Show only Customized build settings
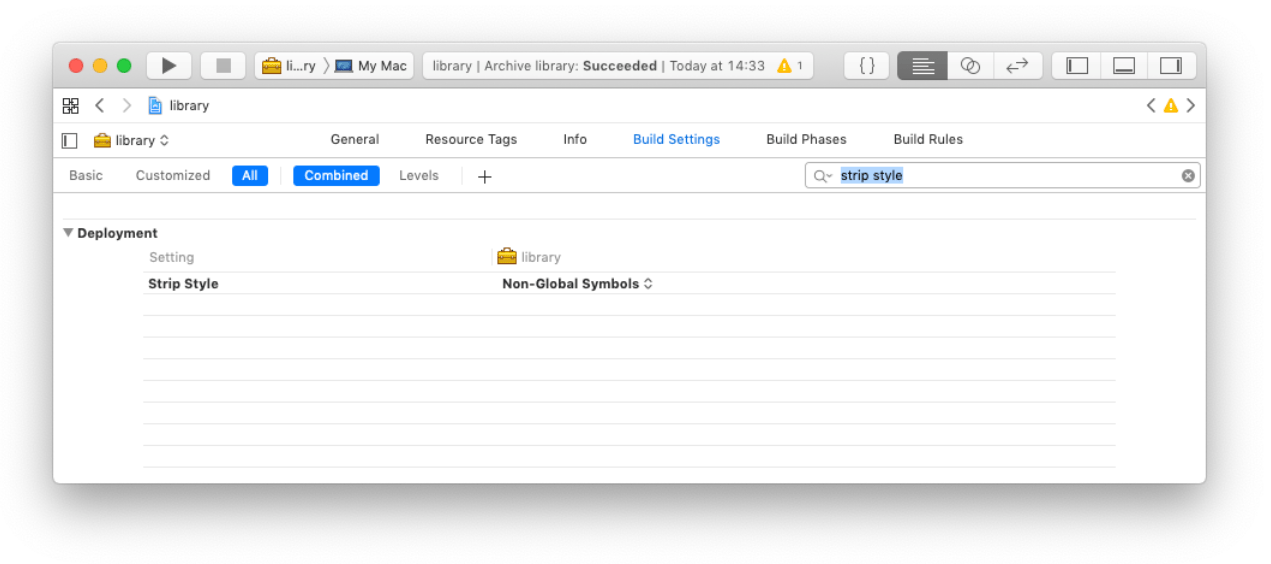Image resolution: width=1271 pixels, height=564 pixels. tap(173, 176)
